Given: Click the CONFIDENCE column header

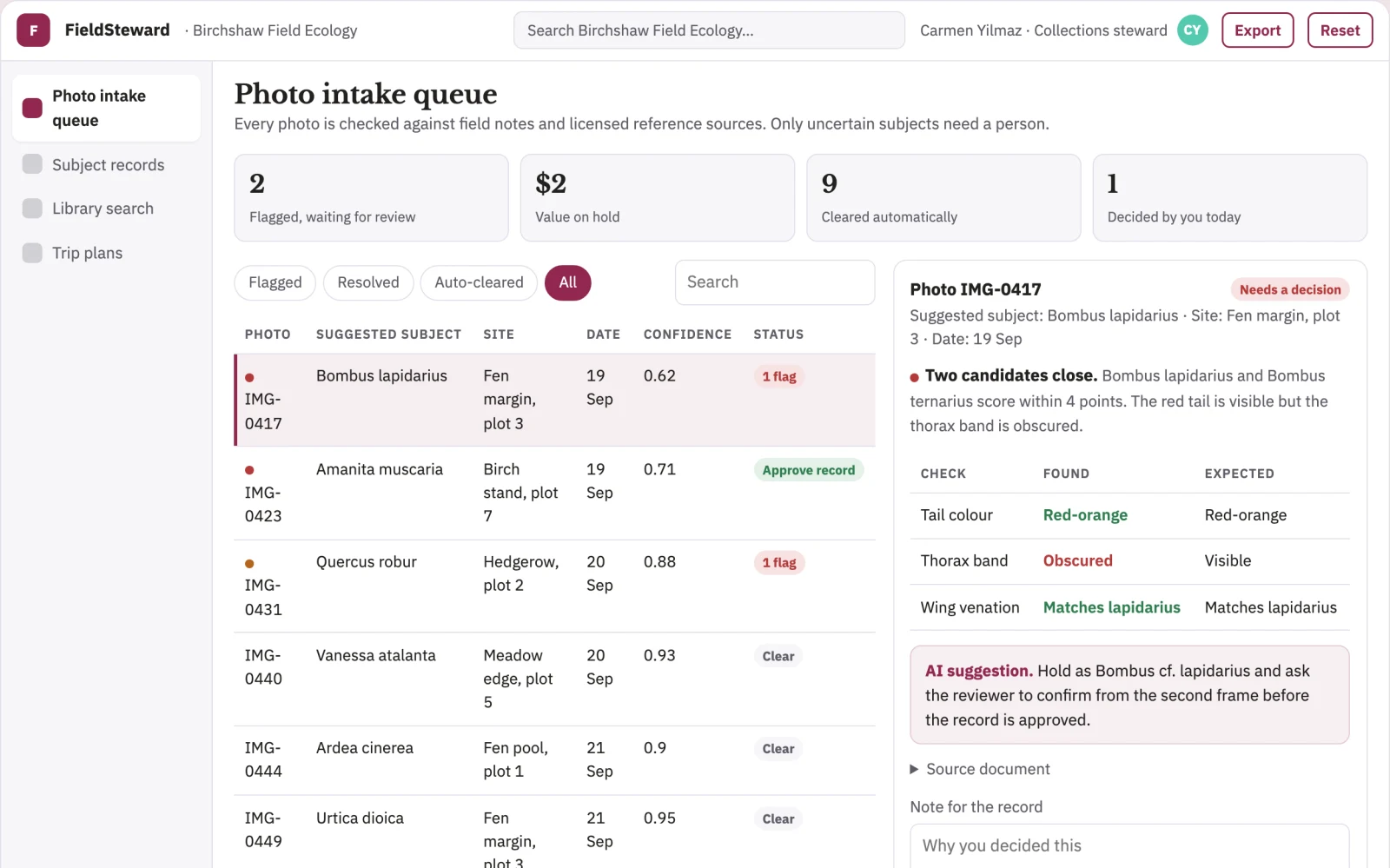Looking at the screenshot, I should click(x=687, y=335).
